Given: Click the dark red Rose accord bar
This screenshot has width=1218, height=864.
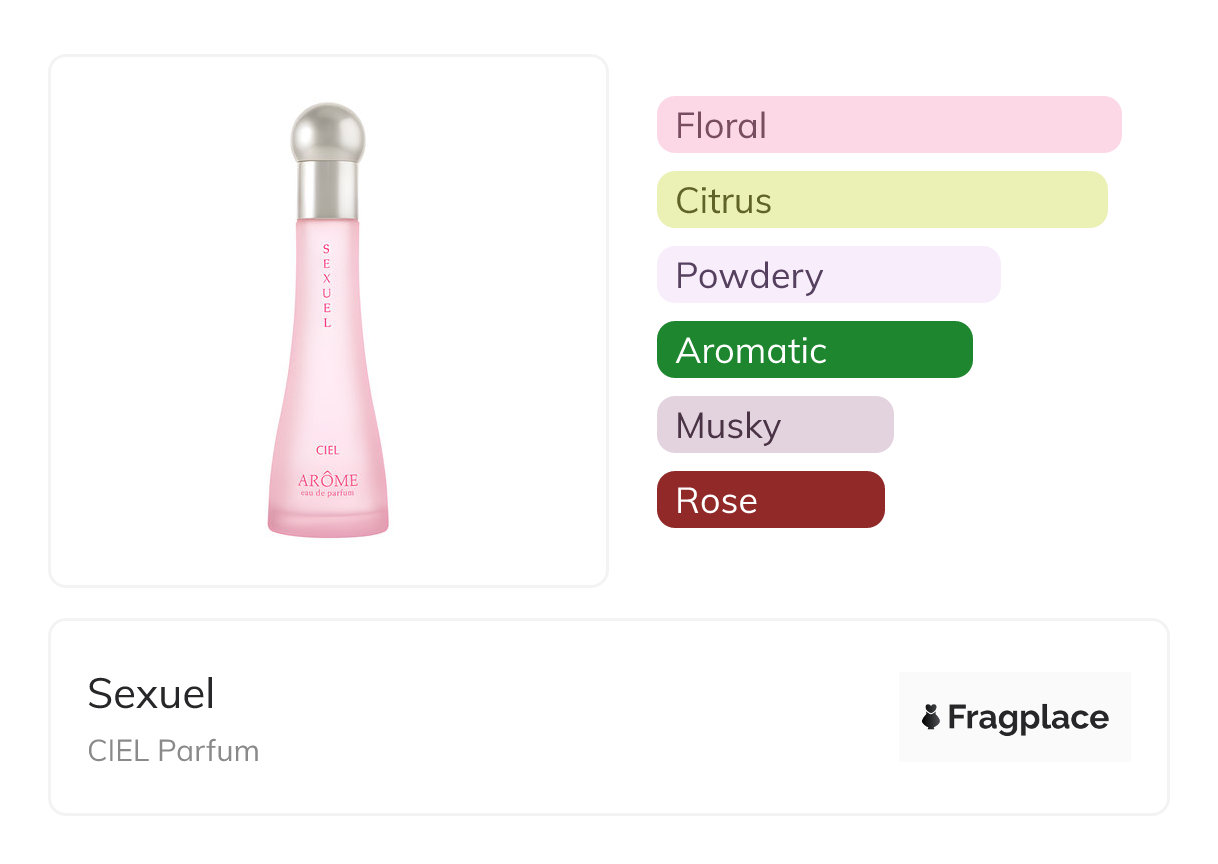Looking at the screenshot, I should [770, 500].
